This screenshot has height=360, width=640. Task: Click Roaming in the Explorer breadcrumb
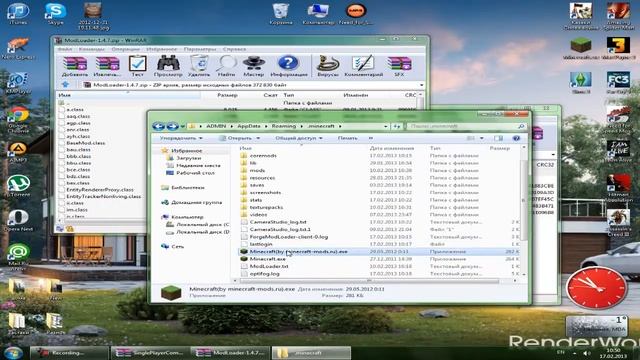tap(283, 126)
